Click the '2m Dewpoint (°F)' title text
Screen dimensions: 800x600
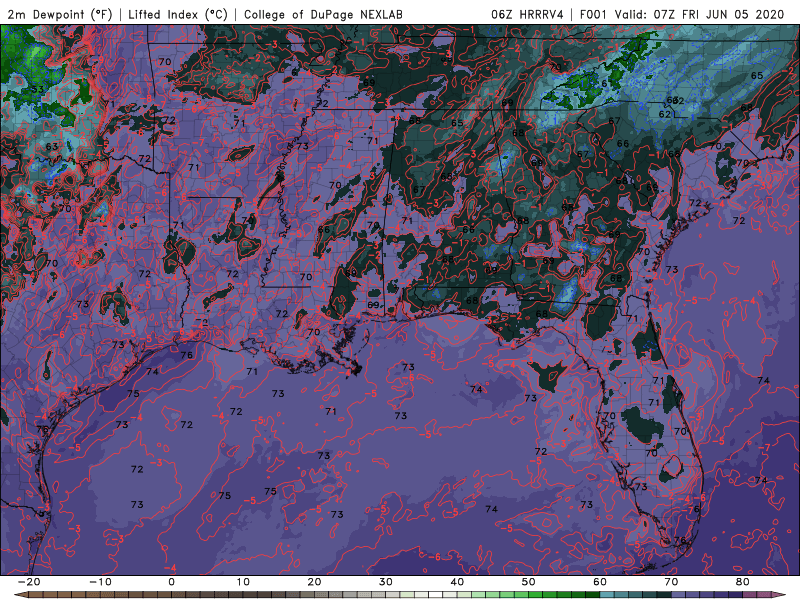(x=60, y=15)
